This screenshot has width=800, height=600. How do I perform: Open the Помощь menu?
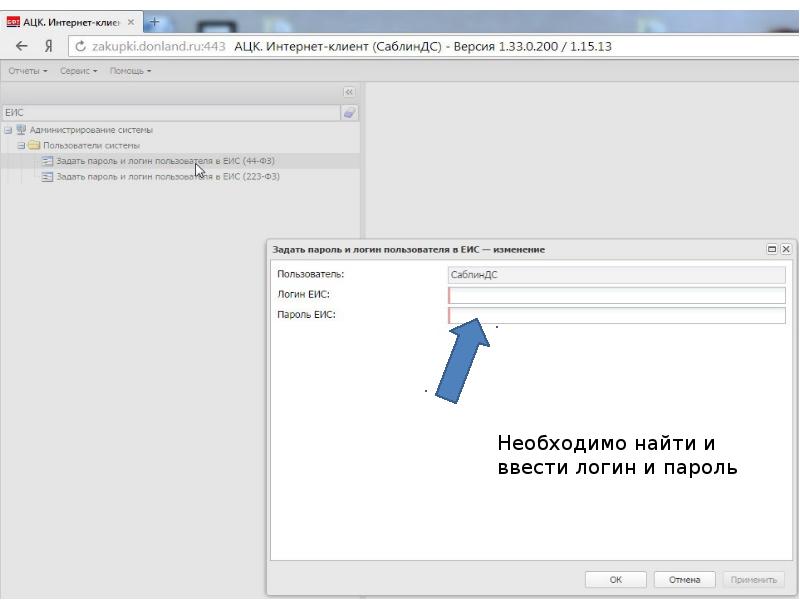131,71
